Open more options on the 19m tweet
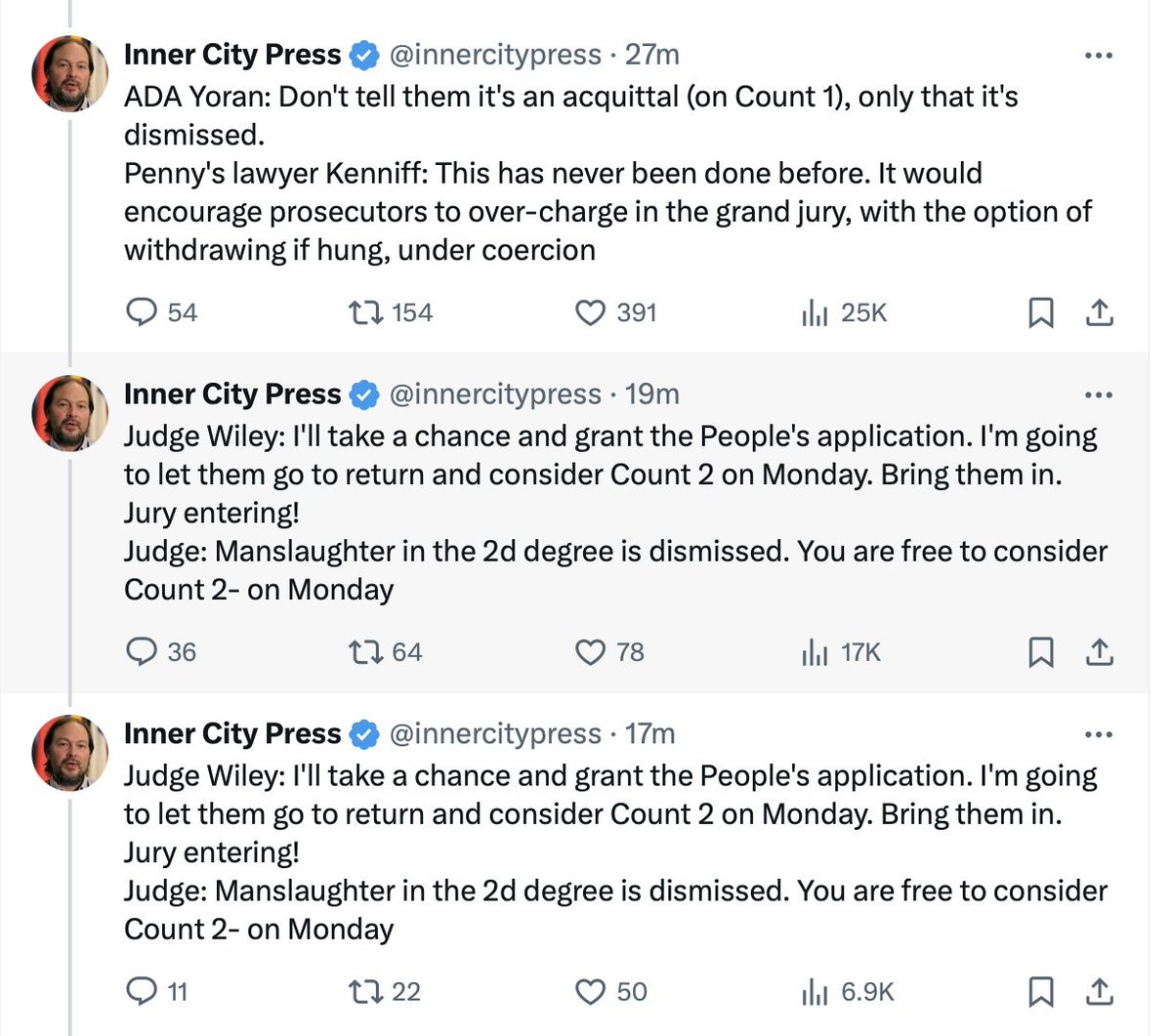Image resolution: width=1172 pixels, height=1036 pixels. click(x=1099, y=394)
